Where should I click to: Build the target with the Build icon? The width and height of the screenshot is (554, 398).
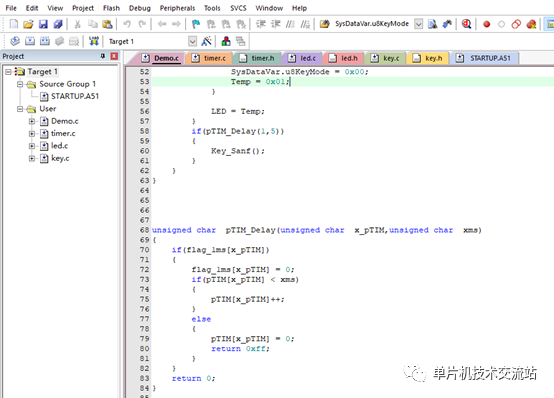tap(30, 41)
